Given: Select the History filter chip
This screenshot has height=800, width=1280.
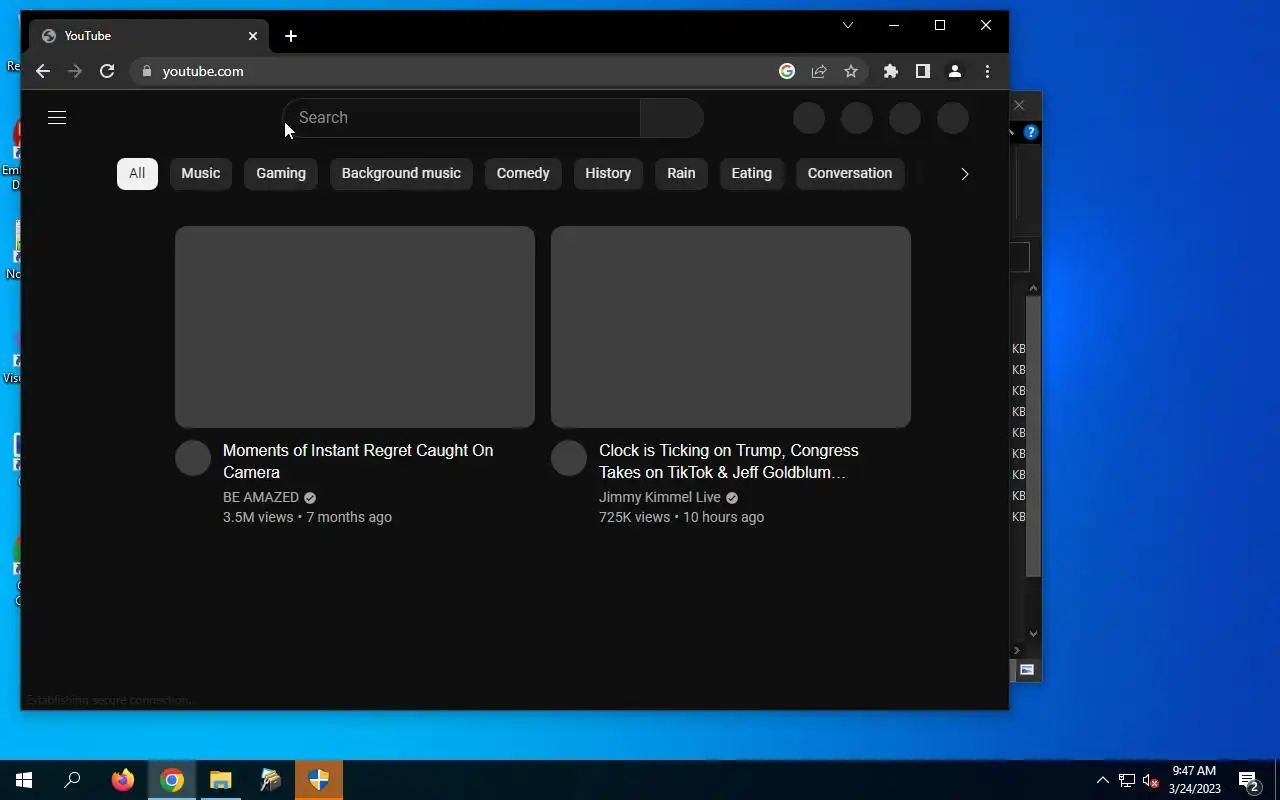Looking at the screenshot, I should tap(608, 173).
